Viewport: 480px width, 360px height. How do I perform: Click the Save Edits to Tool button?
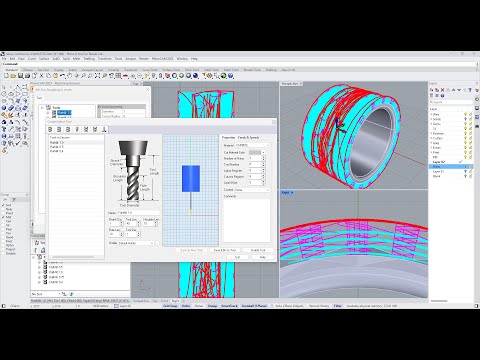click(225, 250)
